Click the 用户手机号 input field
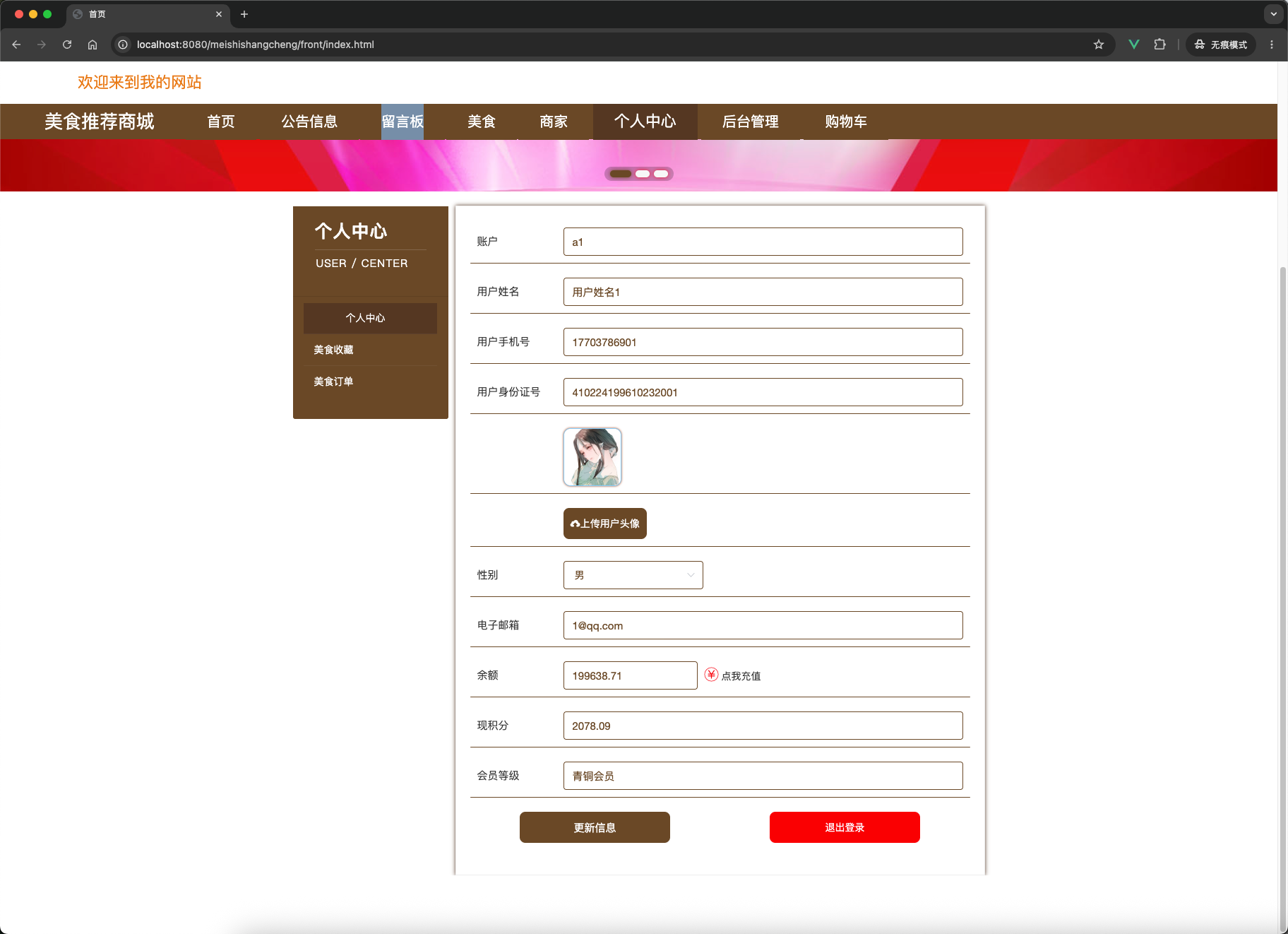 763,342
